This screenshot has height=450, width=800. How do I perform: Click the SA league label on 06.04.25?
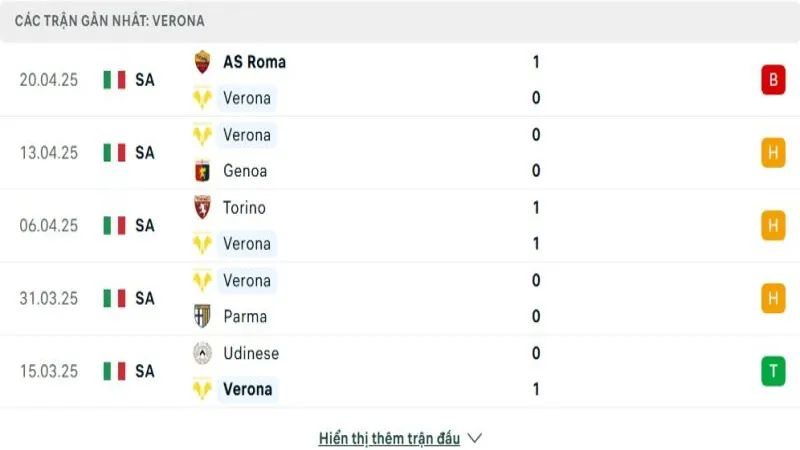coord(145,226)
